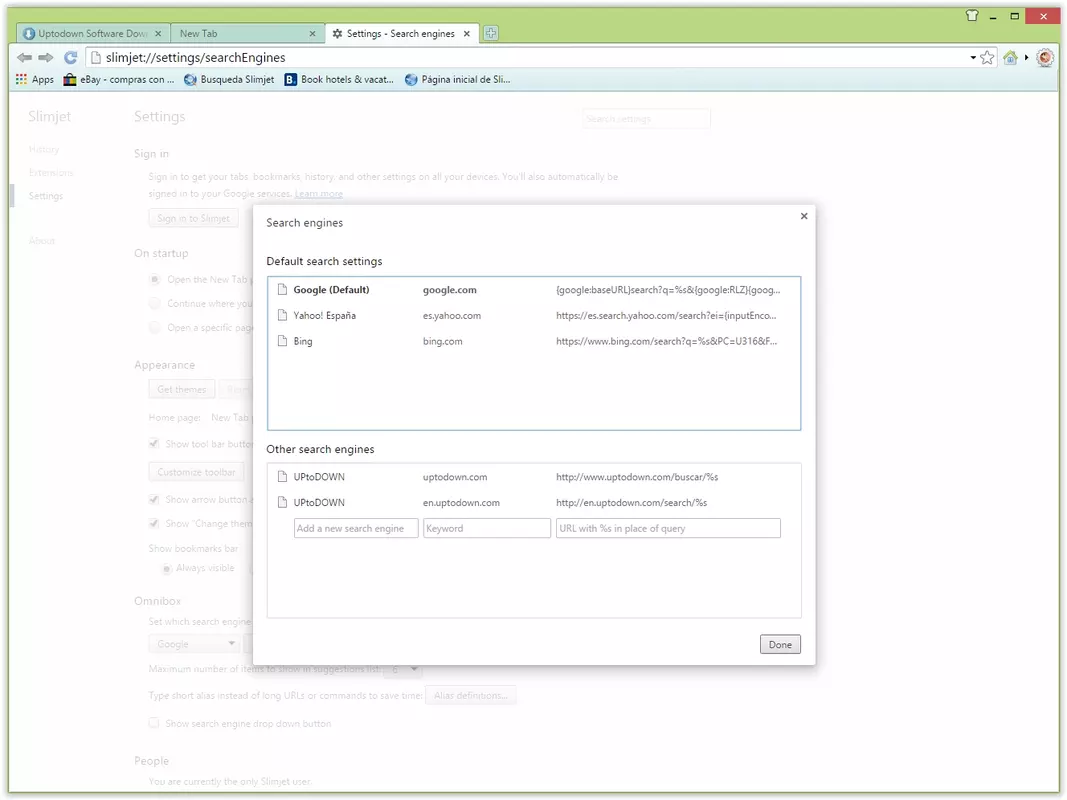Click Sign in to Slimjet button
The width and height of the screenshot is (1067, 800).
coord(193,218)
